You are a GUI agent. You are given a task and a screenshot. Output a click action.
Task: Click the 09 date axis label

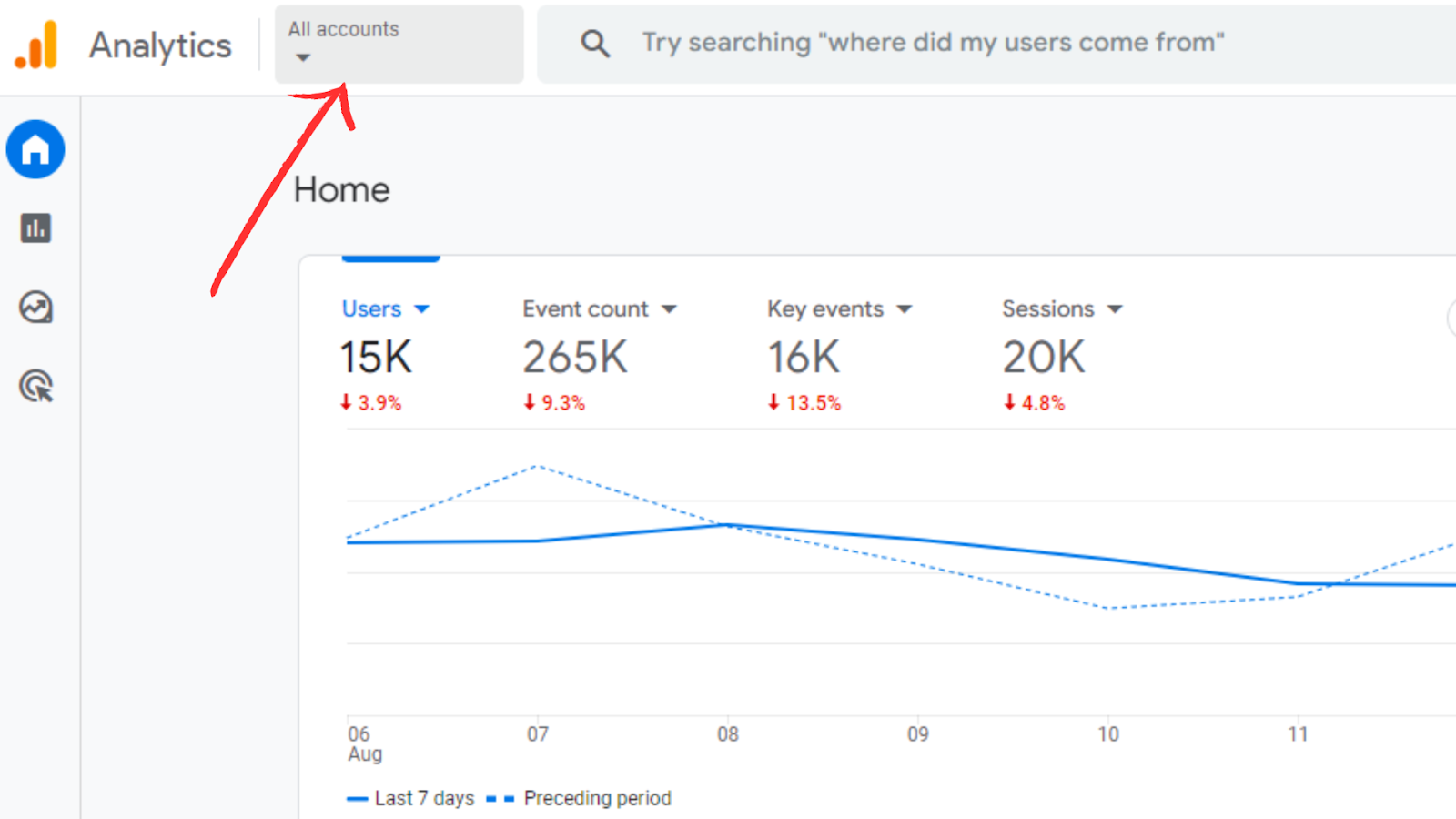(x=918, y=733)
